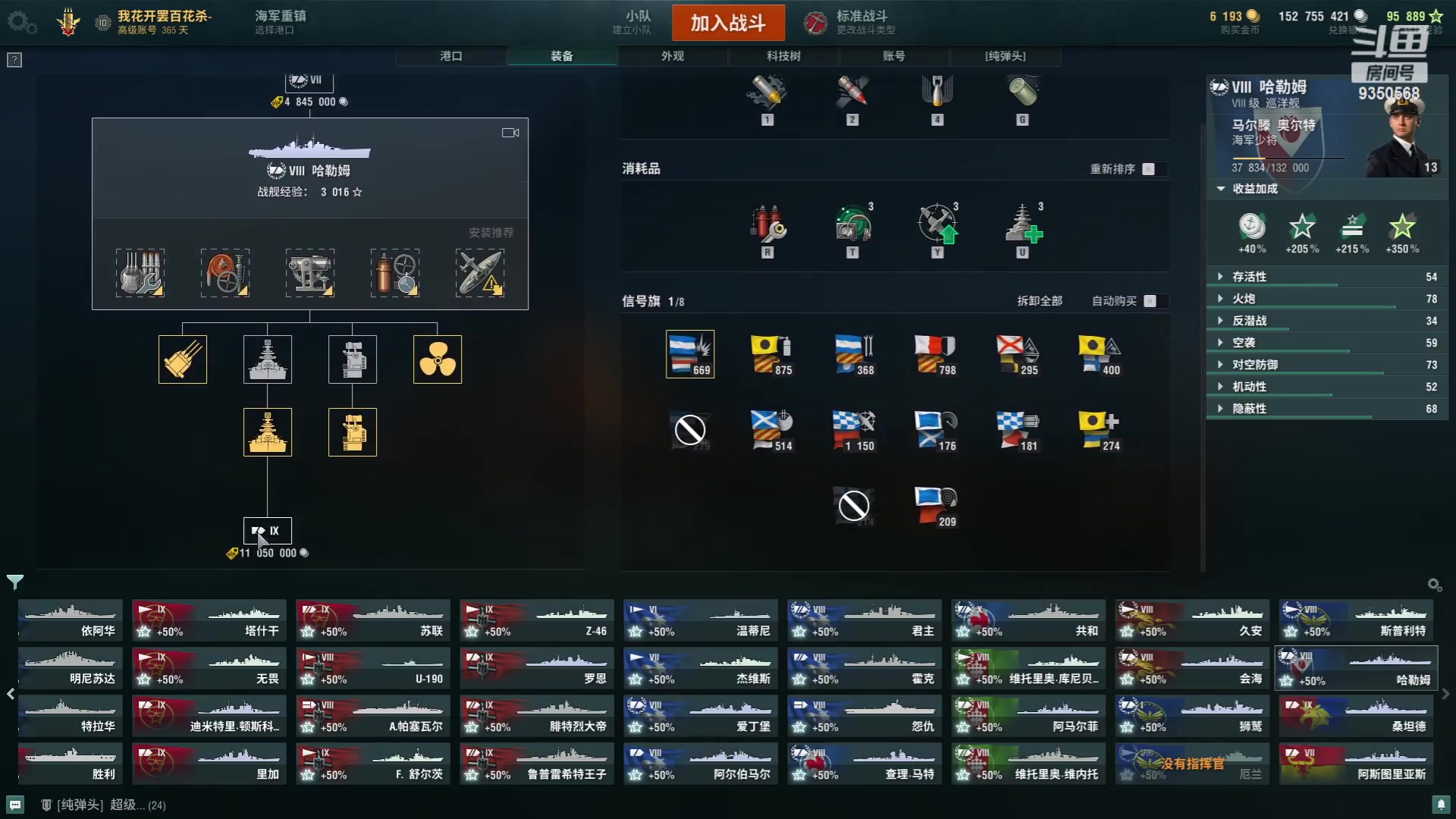Viewport: 1456px width, 819px height.
Task: Toggle the 重新排序 checkbox
Action: pyautogui.click(x=1148, y=169)
